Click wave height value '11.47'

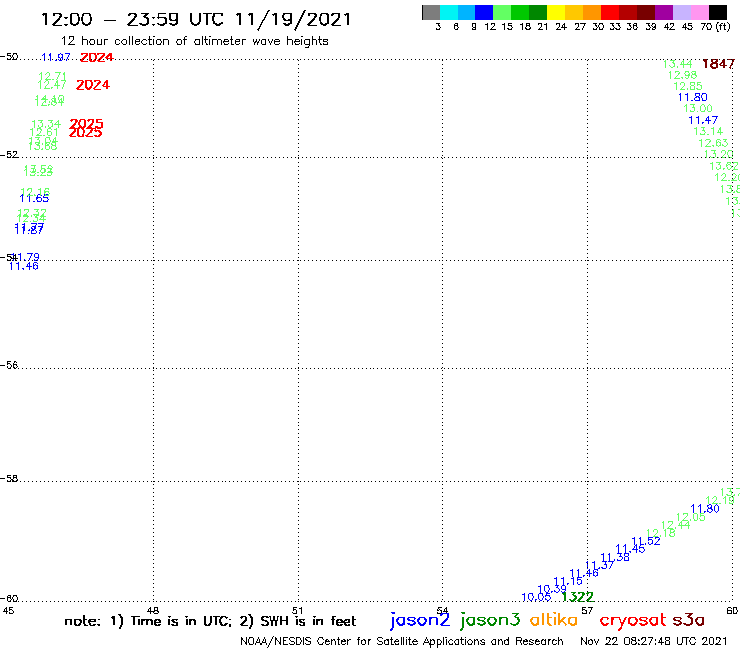(703, 120)
